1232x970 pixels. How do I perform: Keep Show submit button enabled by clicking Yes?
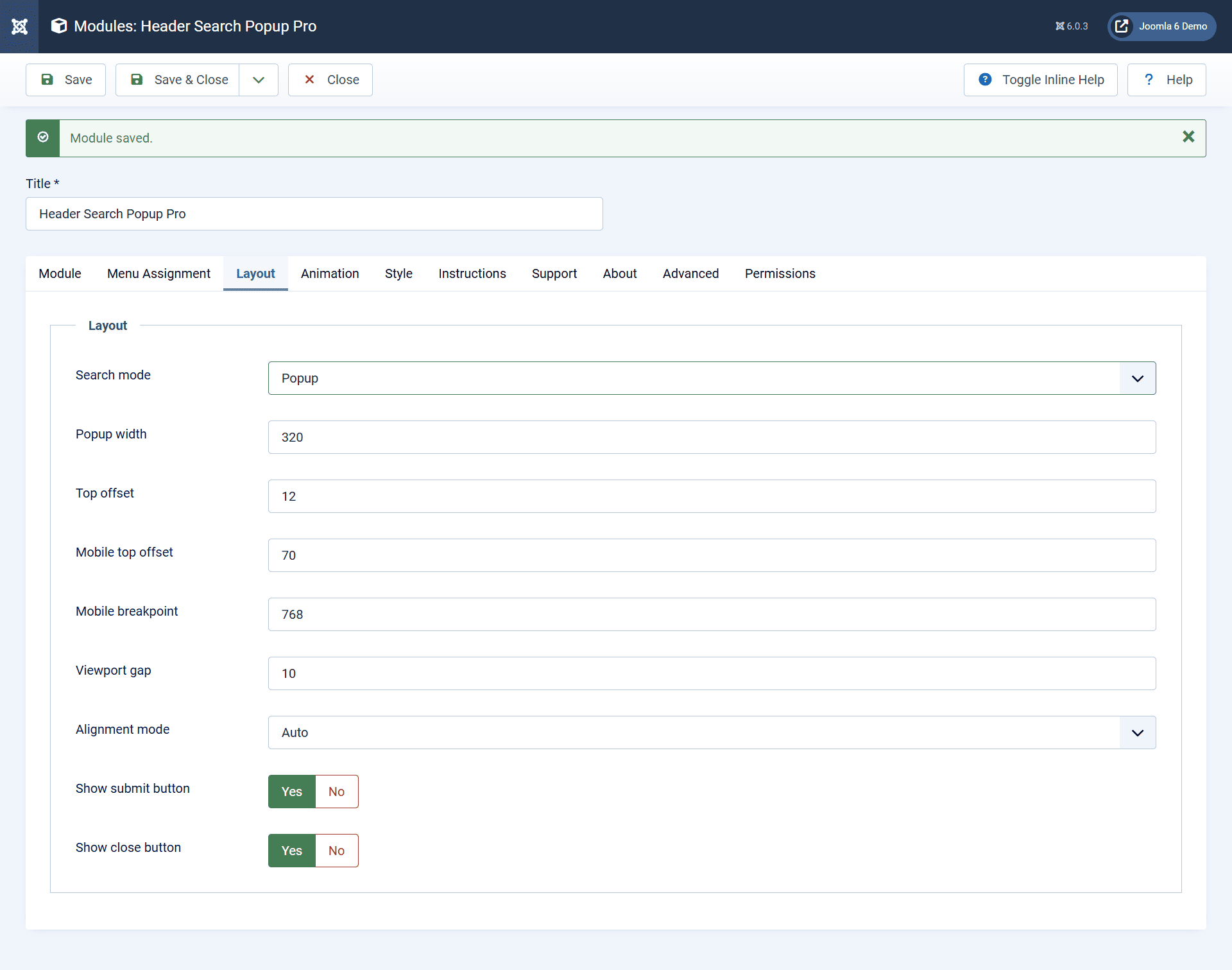coord(291,792)
